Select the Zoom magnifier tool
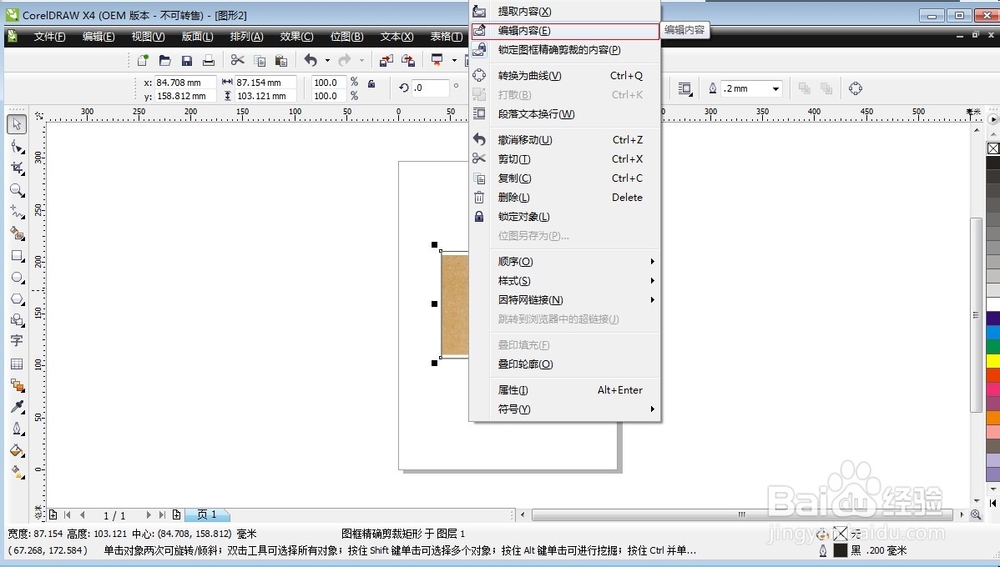1000x567 pixels. click(x=17, y=190)
